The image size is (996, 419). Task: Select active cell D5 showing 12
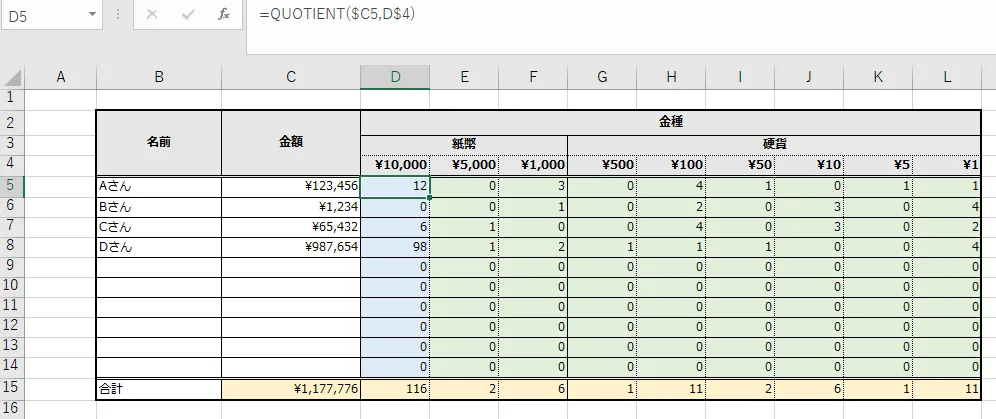(395, 187)
